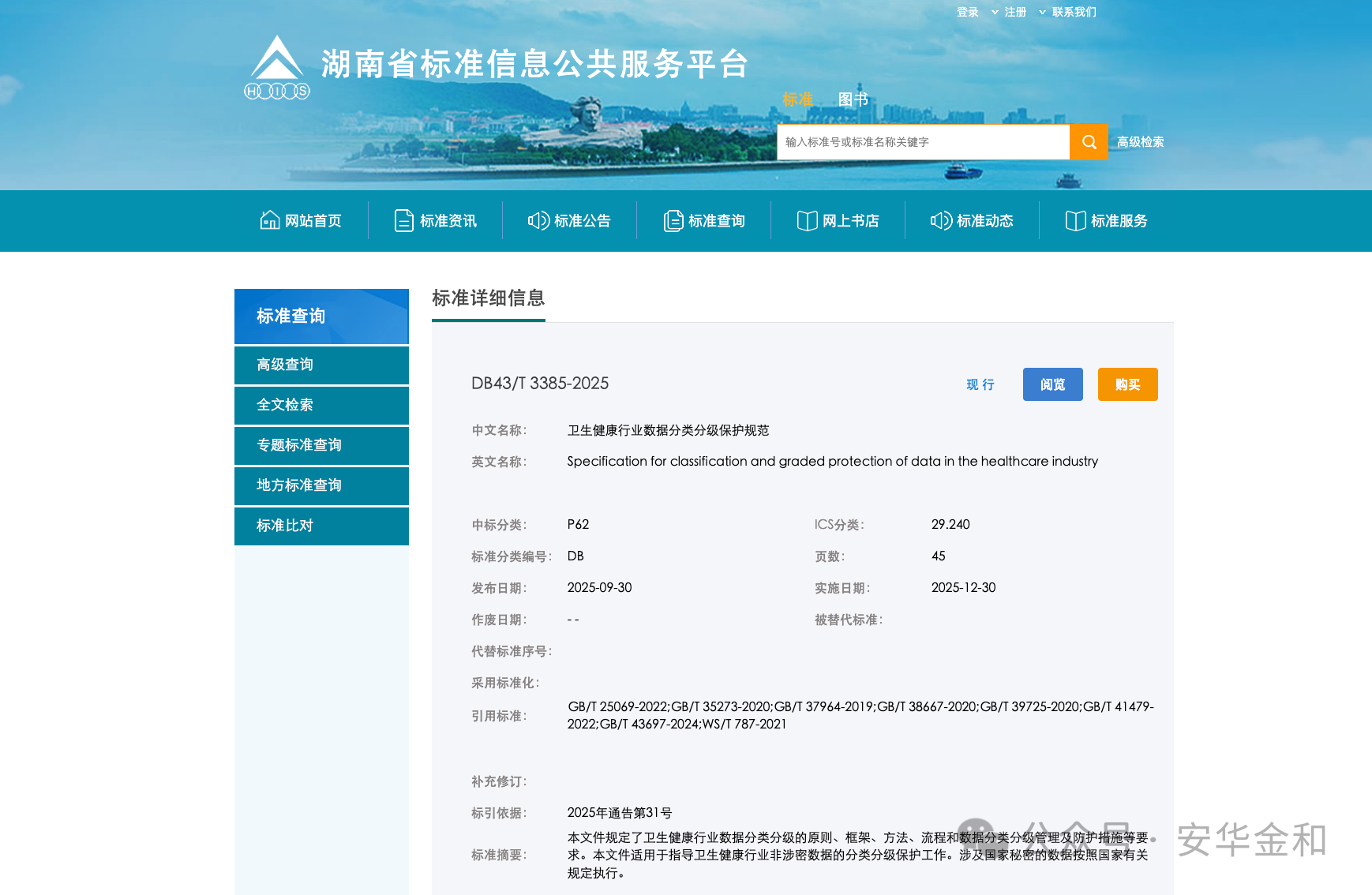This screenshot has width=1372, height=895.
Task: Click the referenced standards list starting GB/T 25069-2022
Action: click(860, 715)
